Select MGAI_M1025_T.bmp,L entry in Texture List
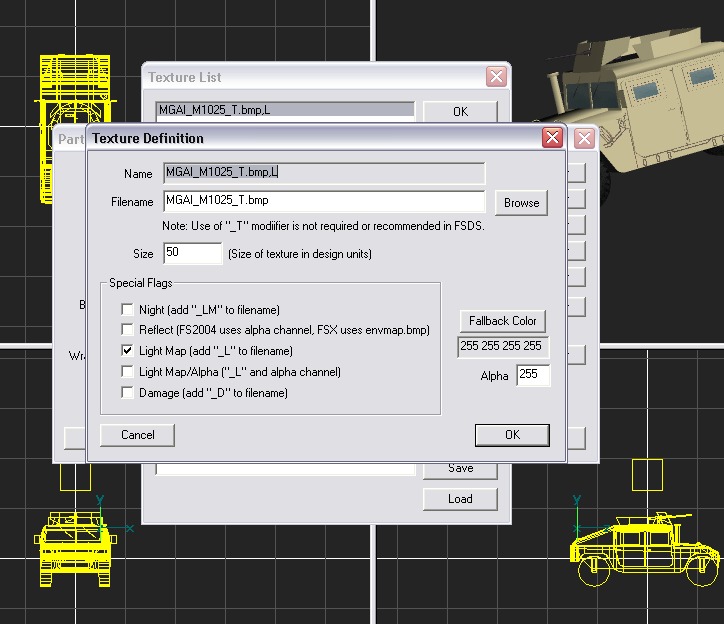 pos(285,110)
